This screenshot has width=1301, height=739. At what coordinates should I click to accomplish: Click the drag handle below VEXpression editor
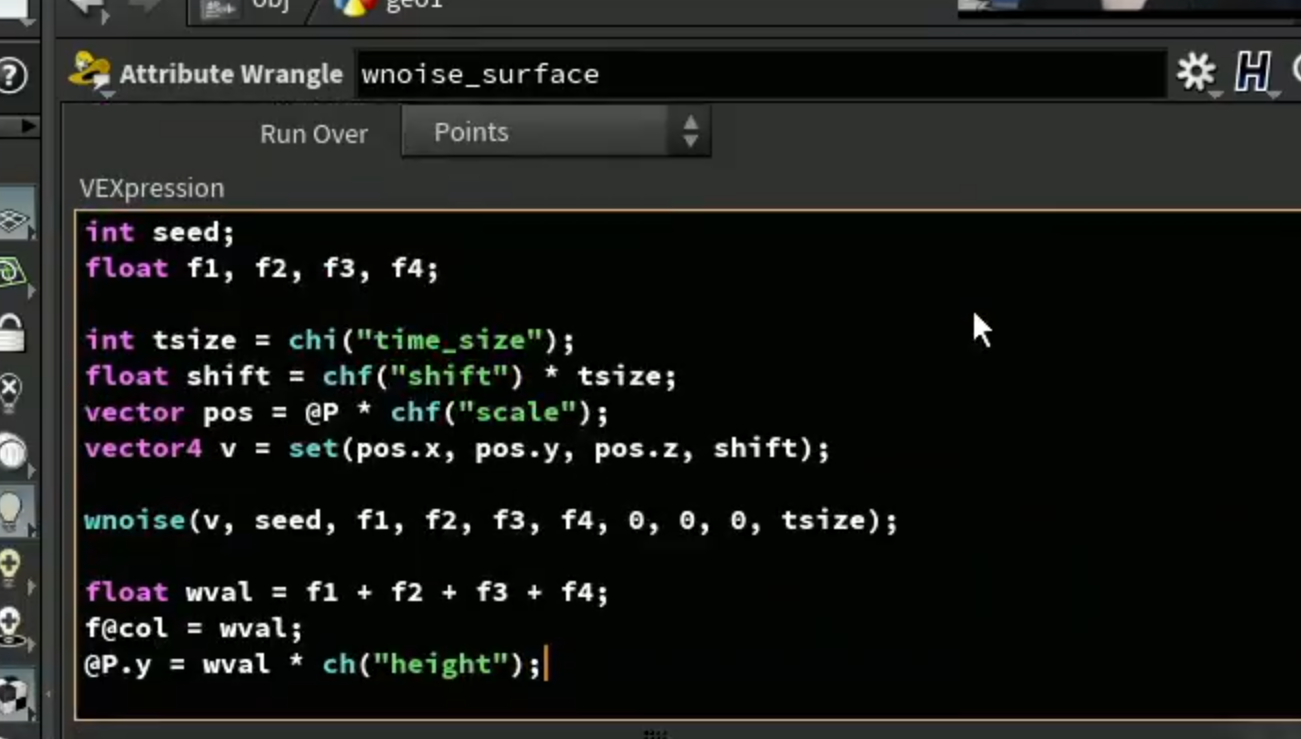click(x=655, y=733)
